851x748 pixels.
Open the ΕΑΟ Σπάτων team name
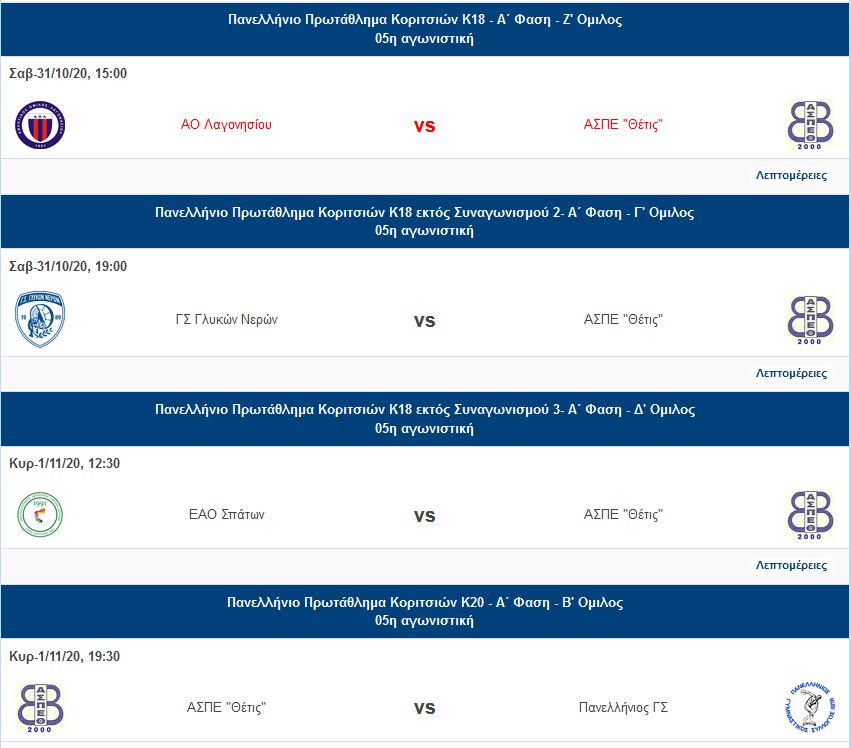[x=226, y=515]
